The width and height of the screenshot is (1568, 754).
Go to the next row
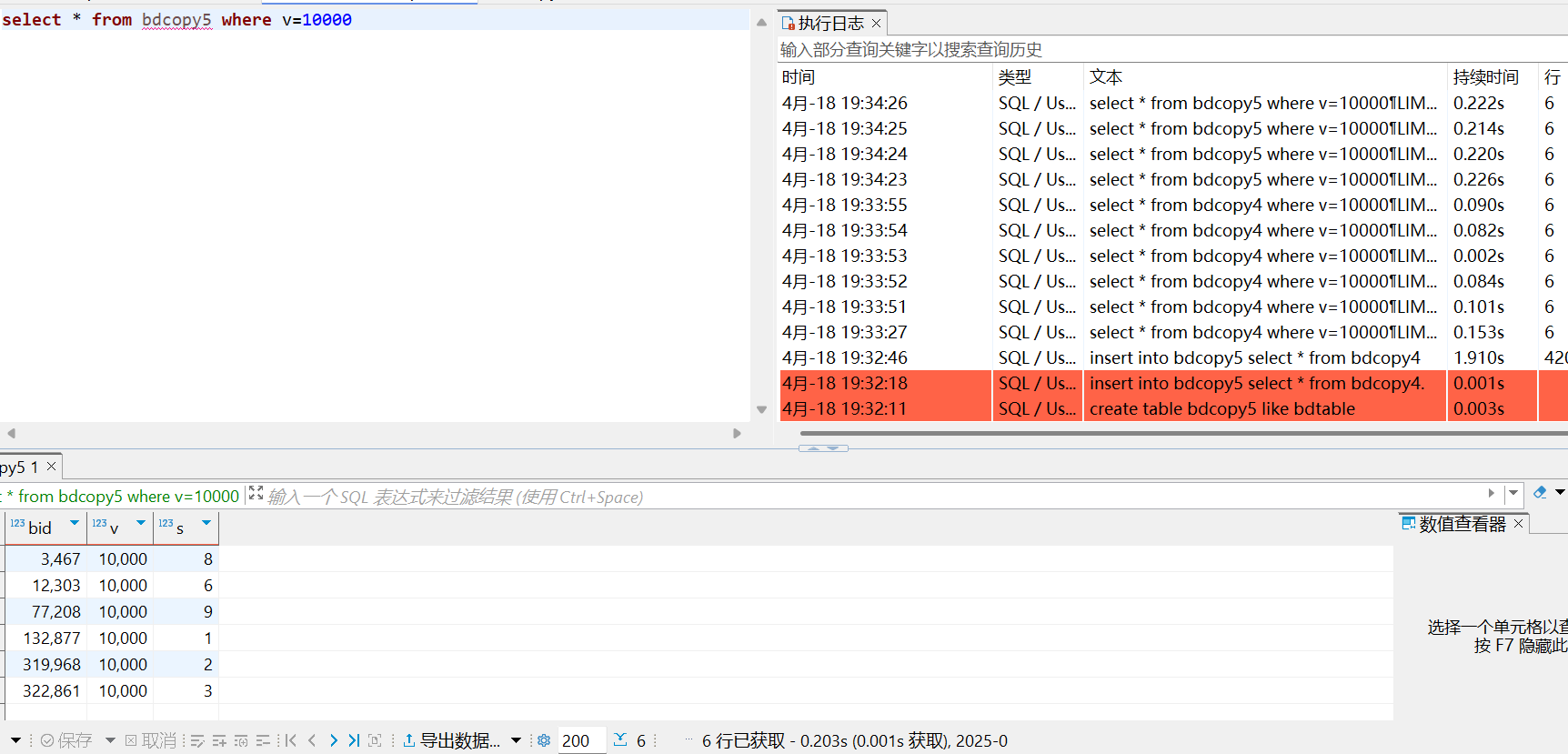pyautogui.click(x=333, y=740)
